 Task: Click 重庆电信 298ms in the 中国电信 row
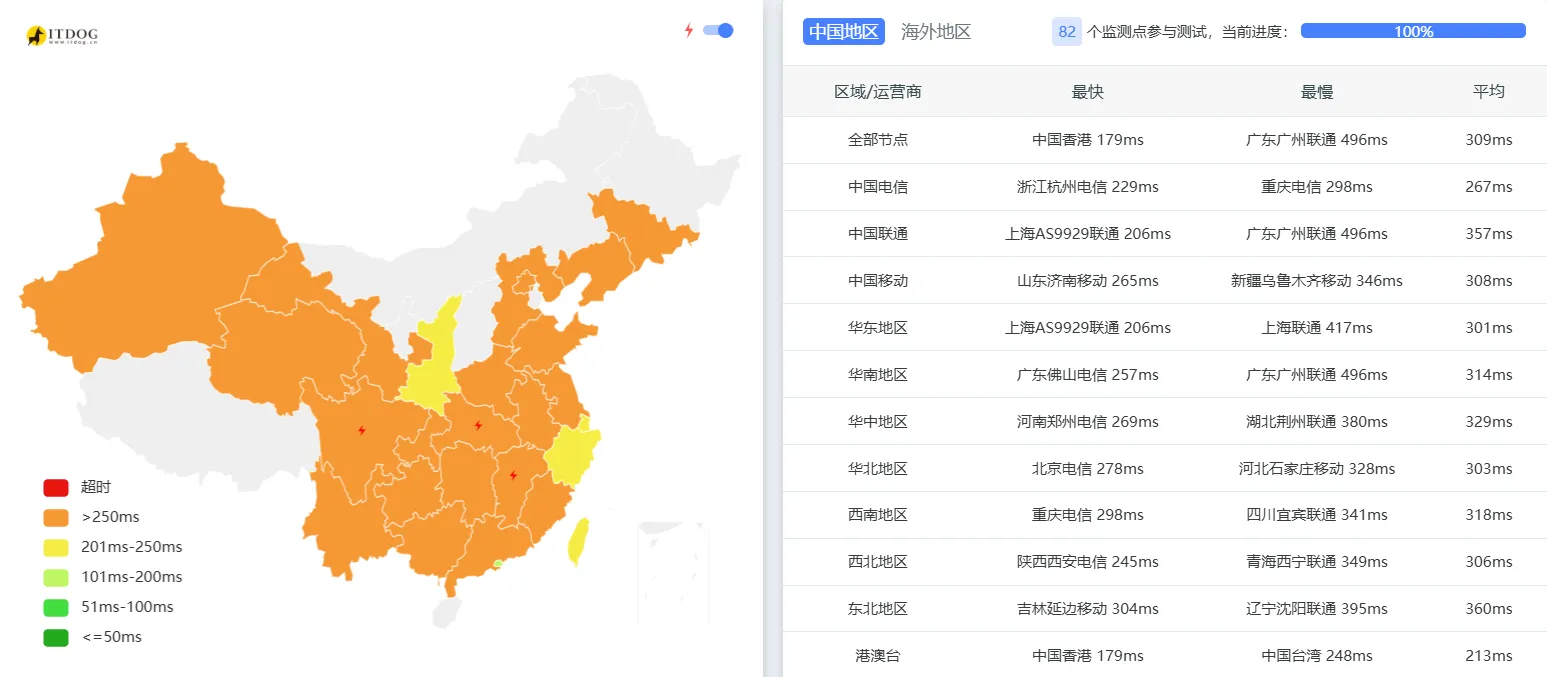coord(1317,187)
